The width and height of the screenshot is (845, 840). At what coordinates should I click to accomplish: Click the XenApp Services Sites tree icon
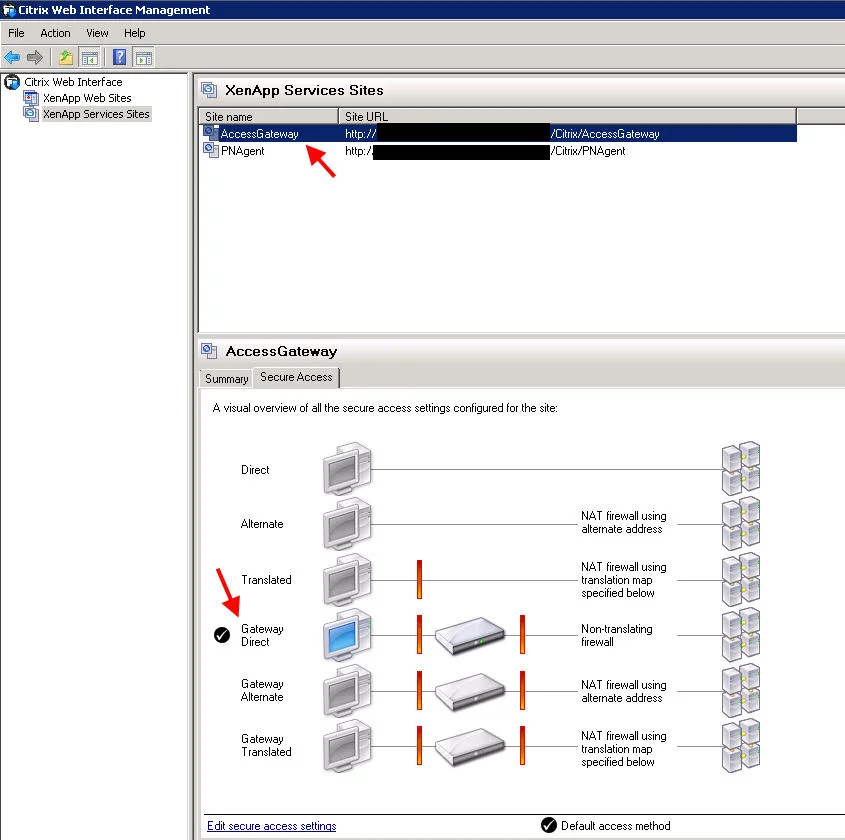31,114
